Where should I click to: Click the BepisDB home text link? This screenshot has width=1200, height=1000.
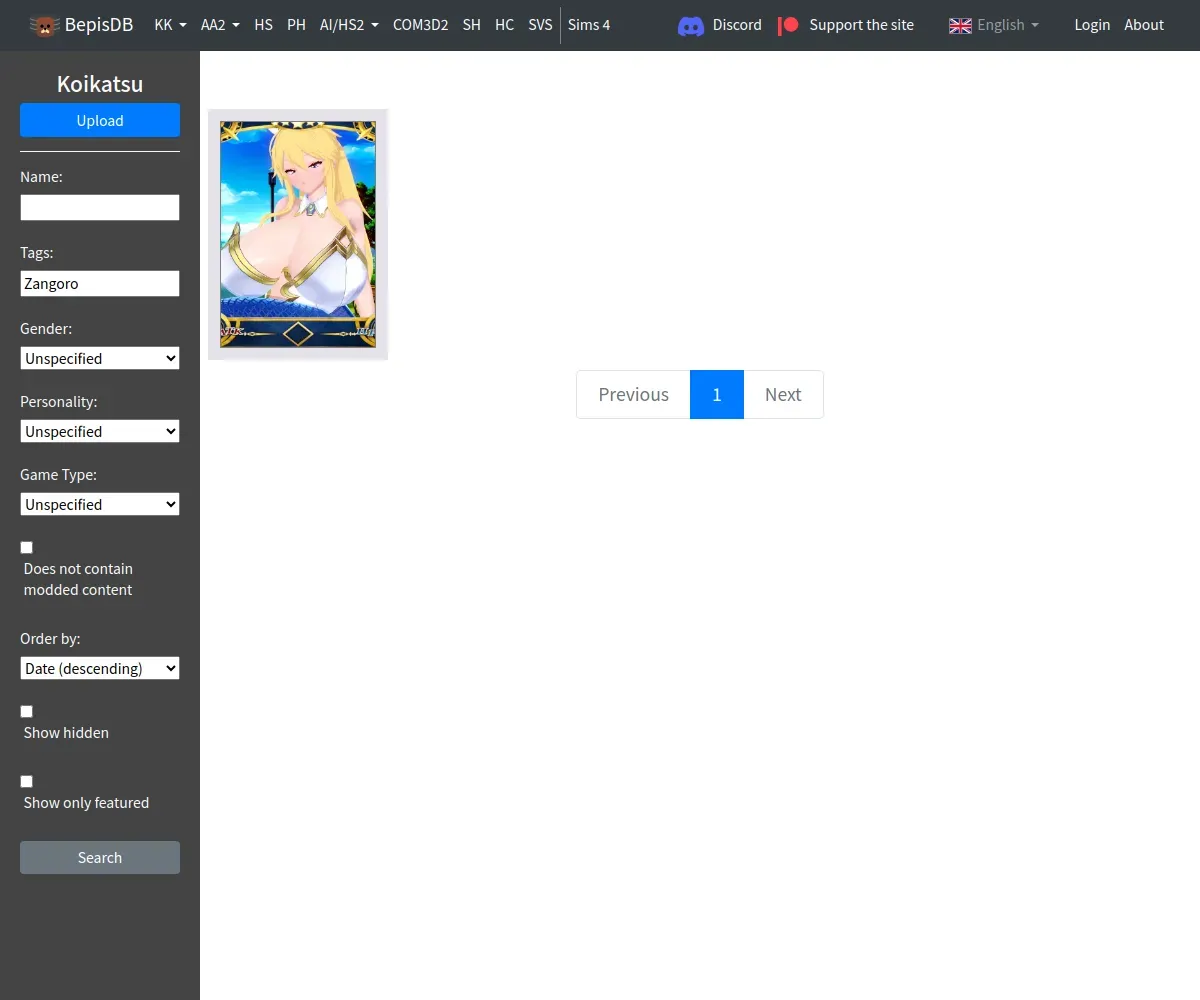point(99,25)
